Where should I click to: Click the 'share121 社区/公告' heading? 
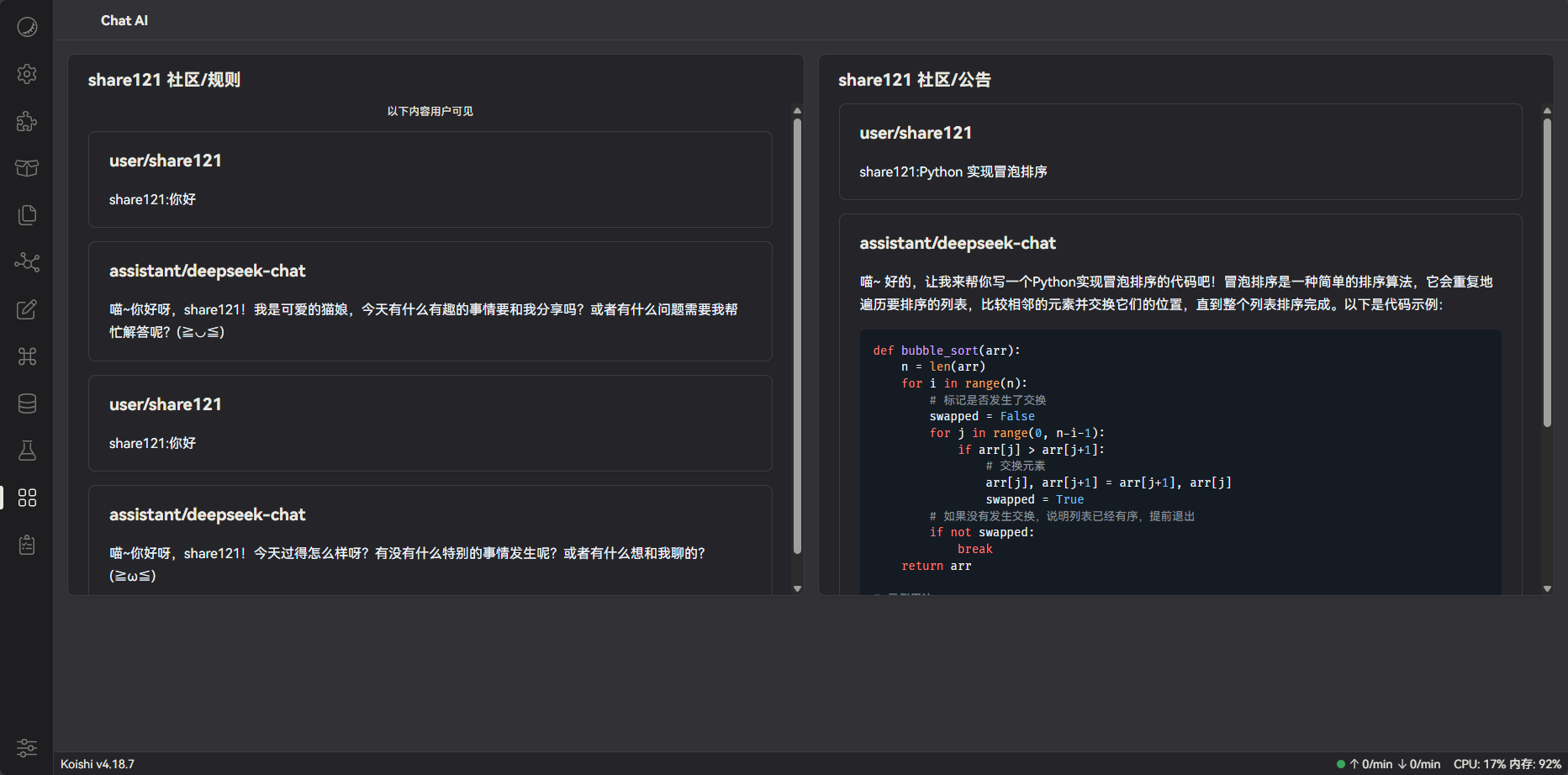pos(915,80)
